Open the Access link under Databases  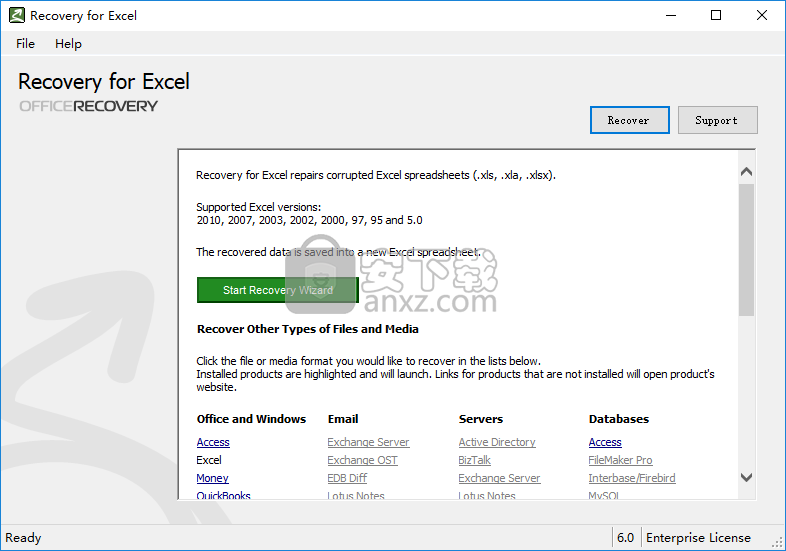click(x=605, y=442)
